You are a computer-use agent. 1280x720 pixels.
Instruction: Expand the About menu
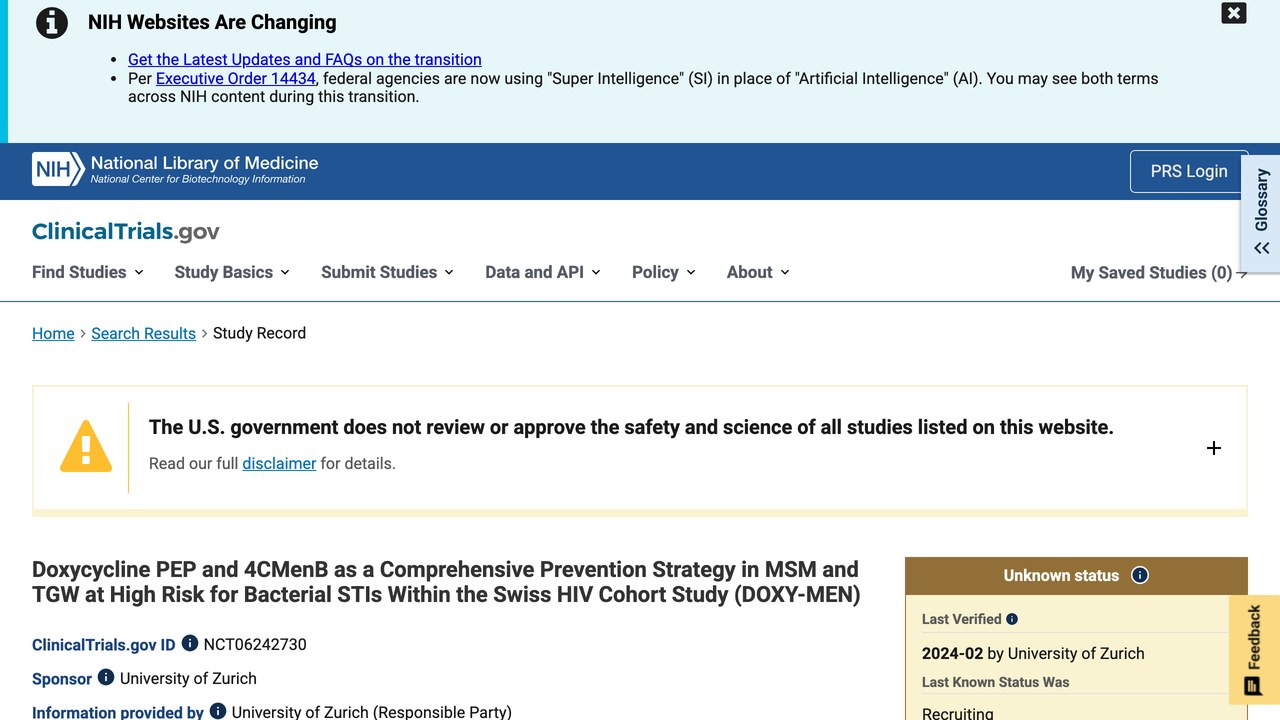(x=758, y=272)
